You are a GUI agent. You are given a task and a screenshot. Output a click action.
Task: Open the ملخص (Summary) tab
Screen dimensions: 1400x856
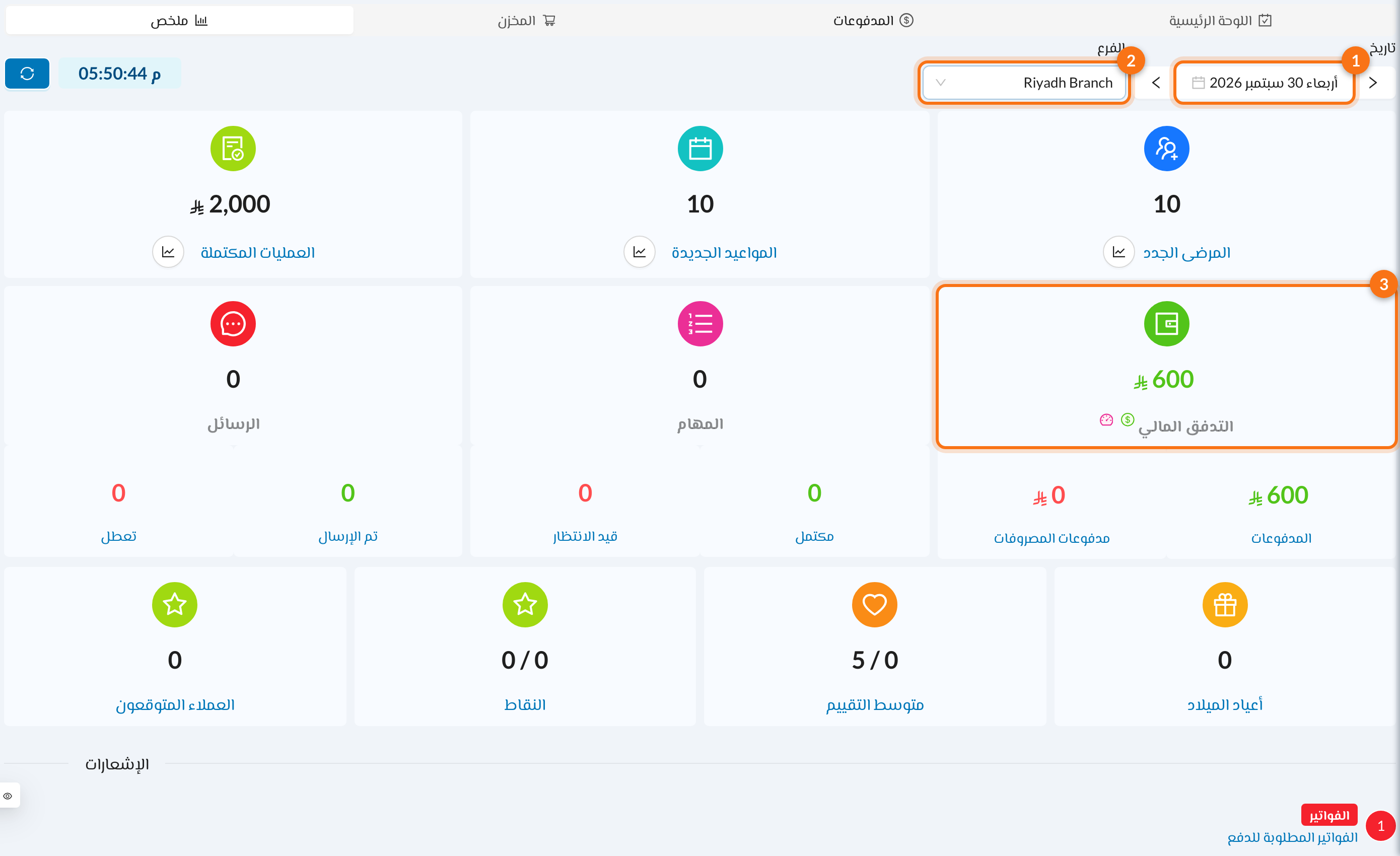[180, 21]
